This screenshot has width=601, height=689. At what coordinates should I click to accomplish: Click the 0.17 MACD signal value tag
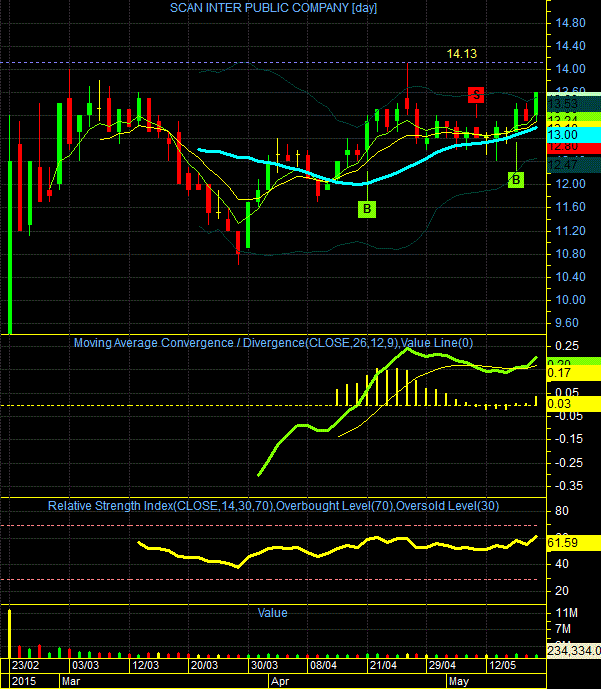pyautogui.click(x=574, y=373)
